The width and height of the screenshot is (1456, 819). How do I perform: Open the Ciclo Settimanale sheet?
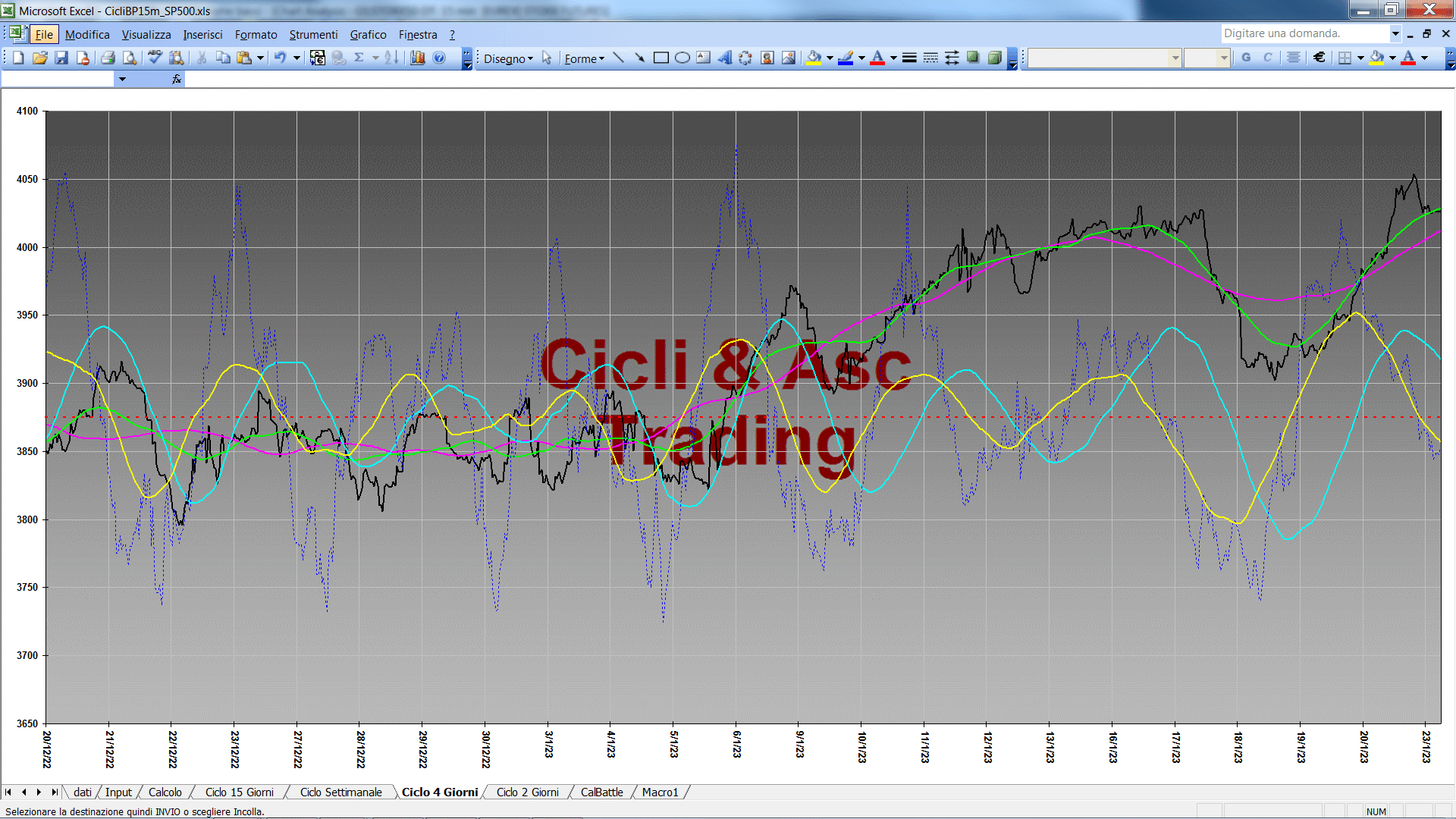click(340, 792)
